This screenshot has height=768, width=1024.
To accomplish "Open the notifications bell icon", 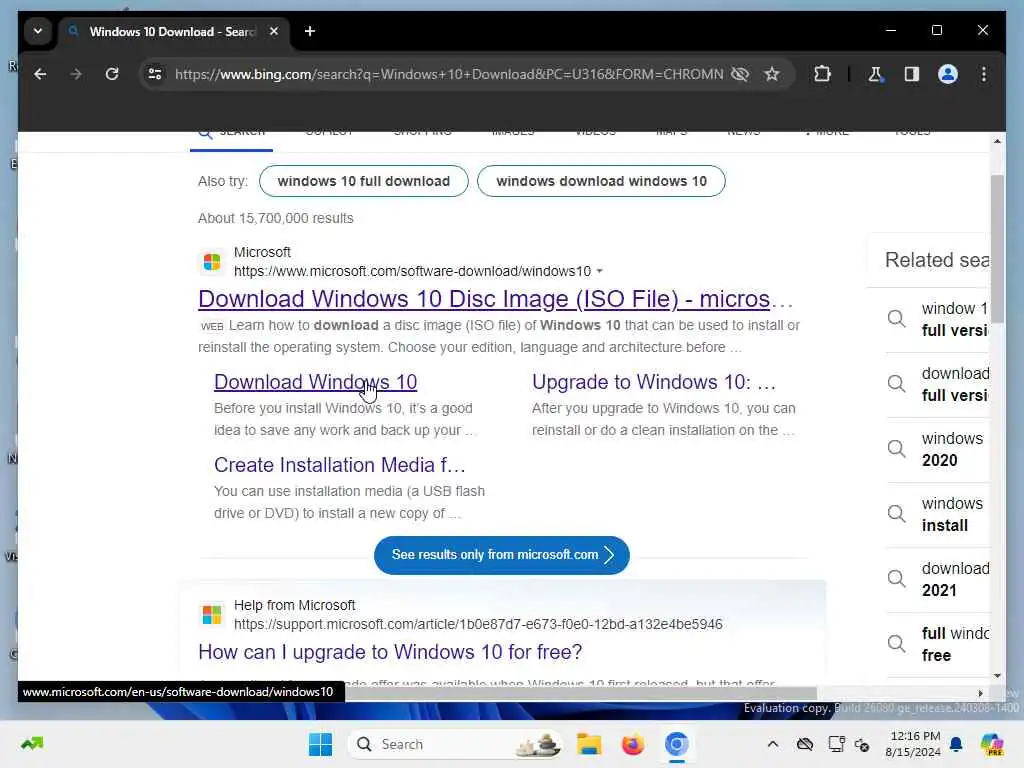I will pos(956,744).
